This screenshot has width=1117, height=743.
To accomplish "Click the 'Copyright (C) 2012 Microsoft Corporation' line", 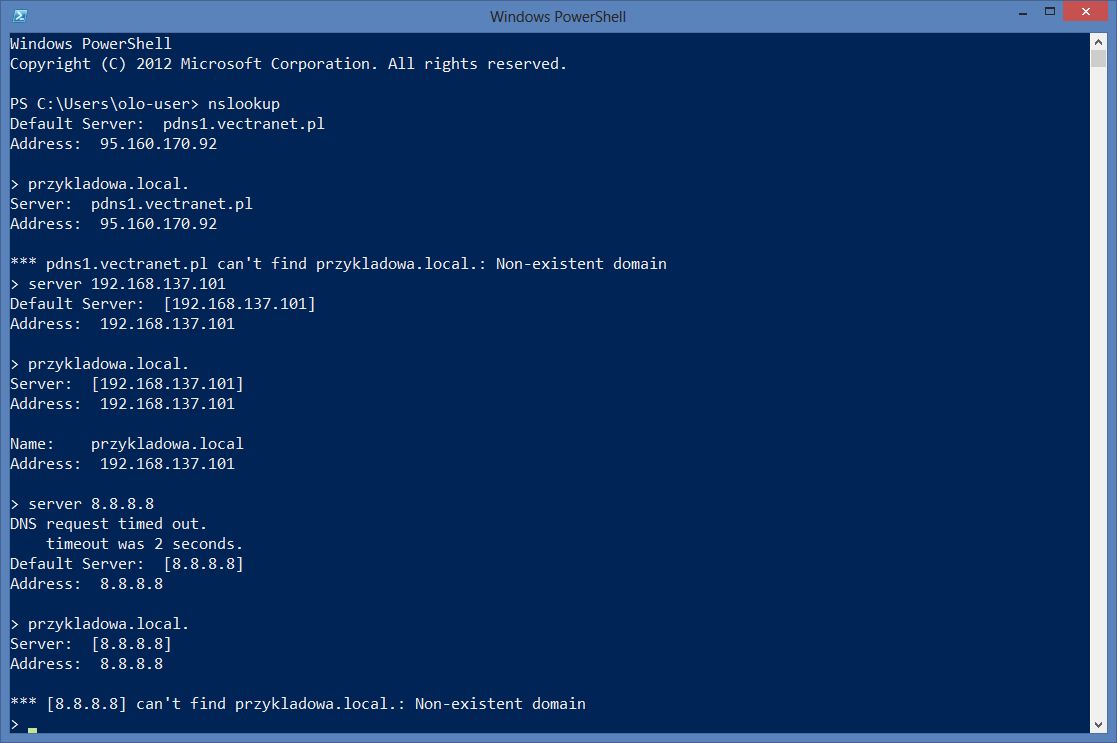I will click(288, 64).
